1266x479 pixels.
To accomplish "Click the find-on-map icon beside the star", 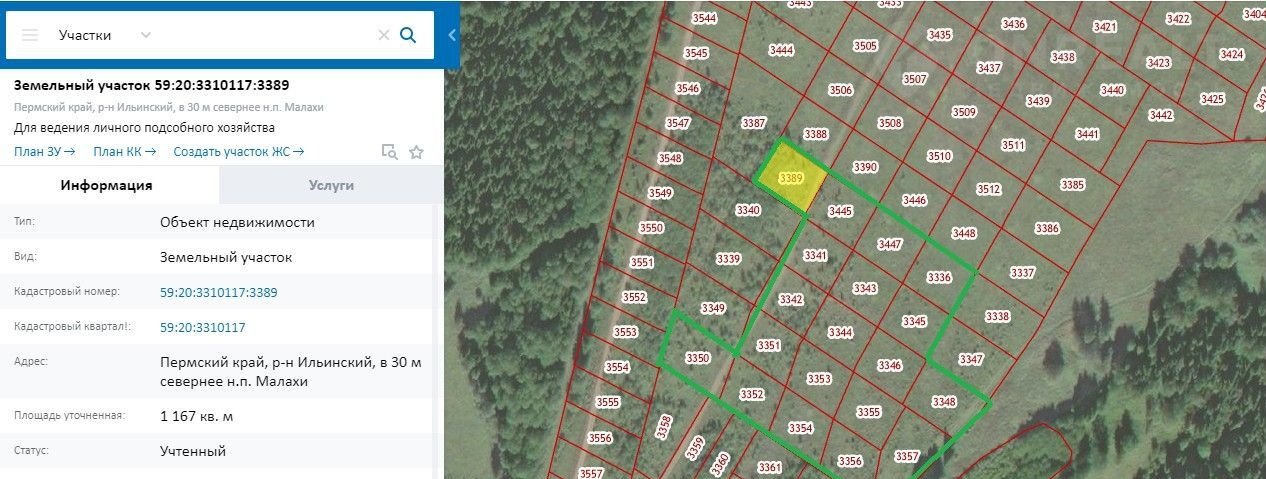I will [x=389, y=152].
